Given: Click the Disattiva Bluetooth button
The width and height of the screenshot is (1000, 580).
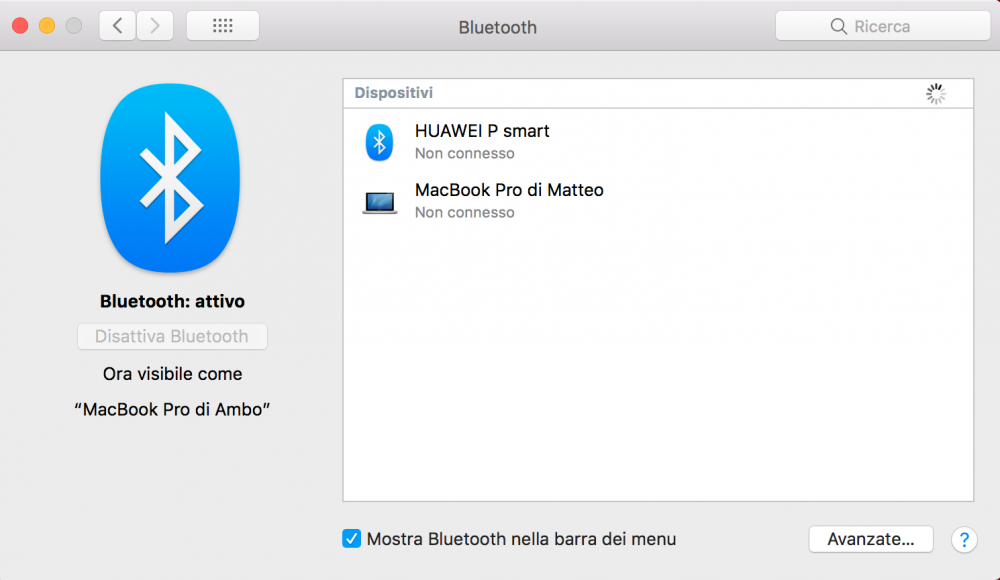Looking at the screenshot, I should (x=172, y=336).
